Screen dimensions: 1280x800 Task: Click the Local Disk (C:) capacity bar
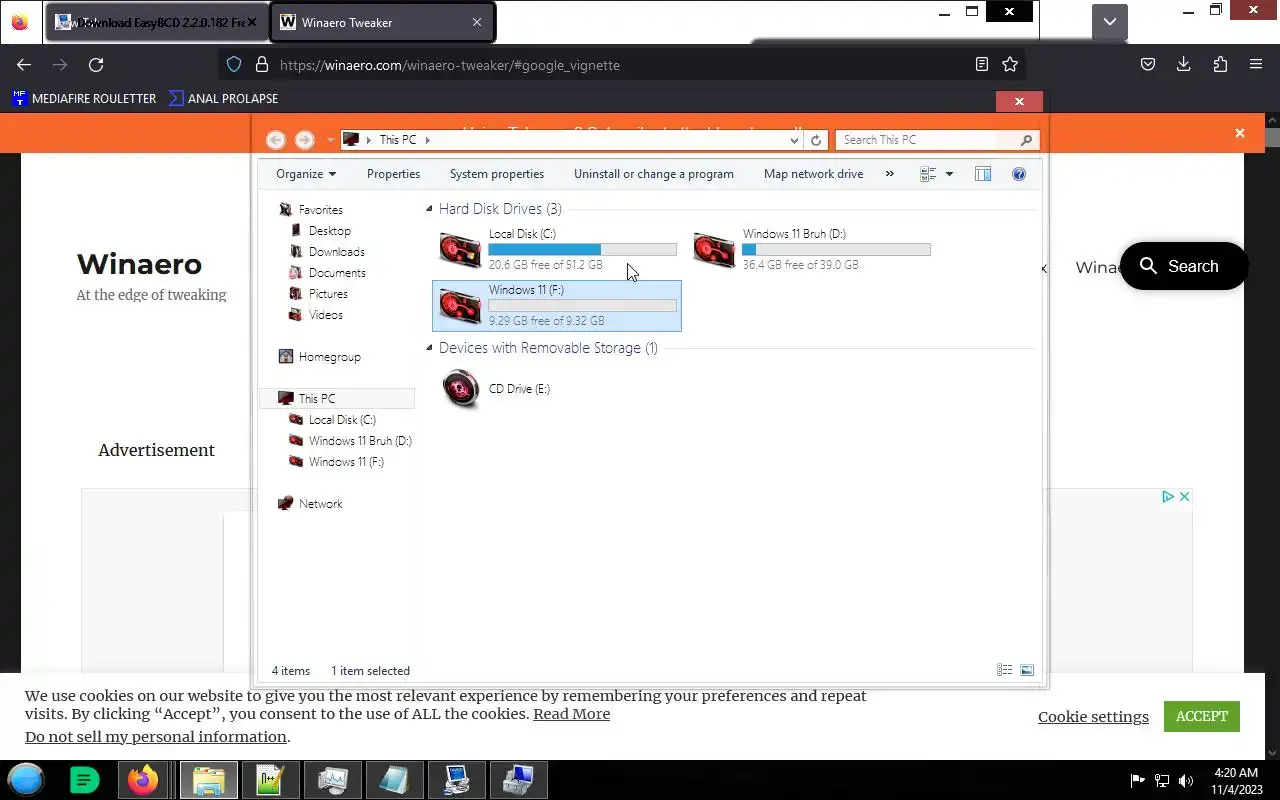point(582,249)
